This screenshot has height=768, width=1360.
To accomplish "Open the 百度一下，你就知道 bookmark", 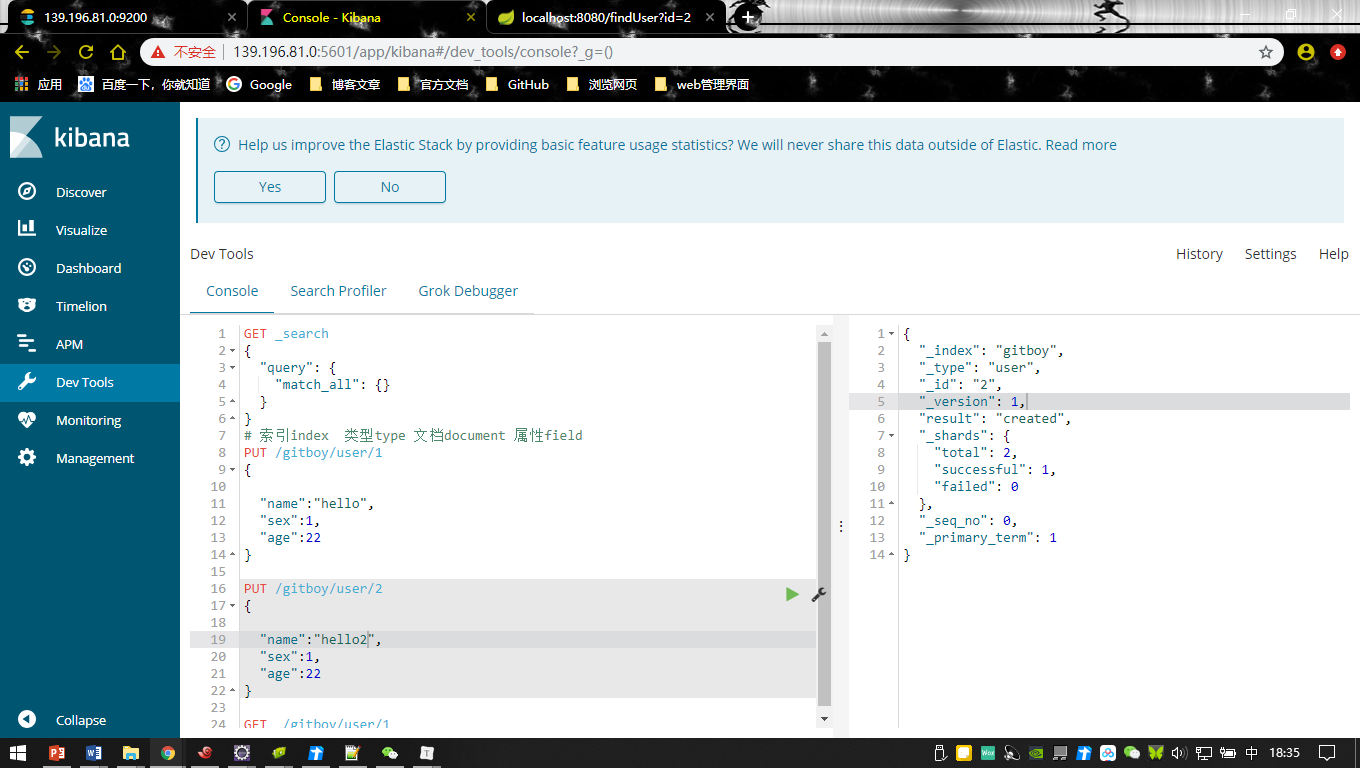I will coord(144,84).
